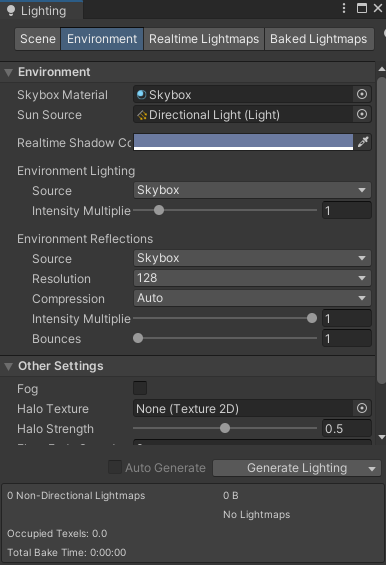
Task: Click the scrollbar down arrow
Action: [382, 437]
